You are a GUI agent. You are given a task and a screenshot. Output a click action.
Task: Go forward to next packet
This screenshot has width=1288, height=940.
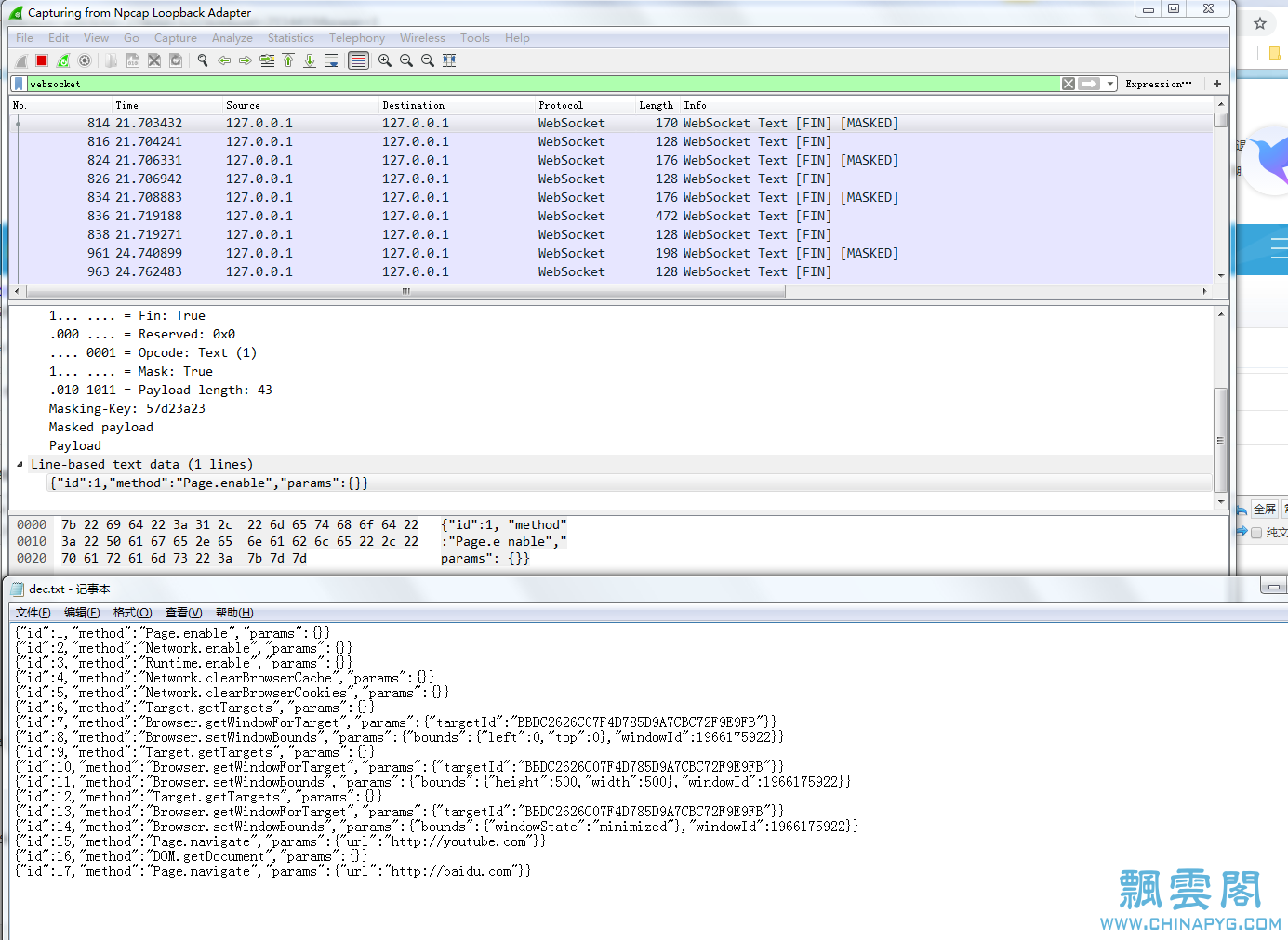(x=246, y=60)
